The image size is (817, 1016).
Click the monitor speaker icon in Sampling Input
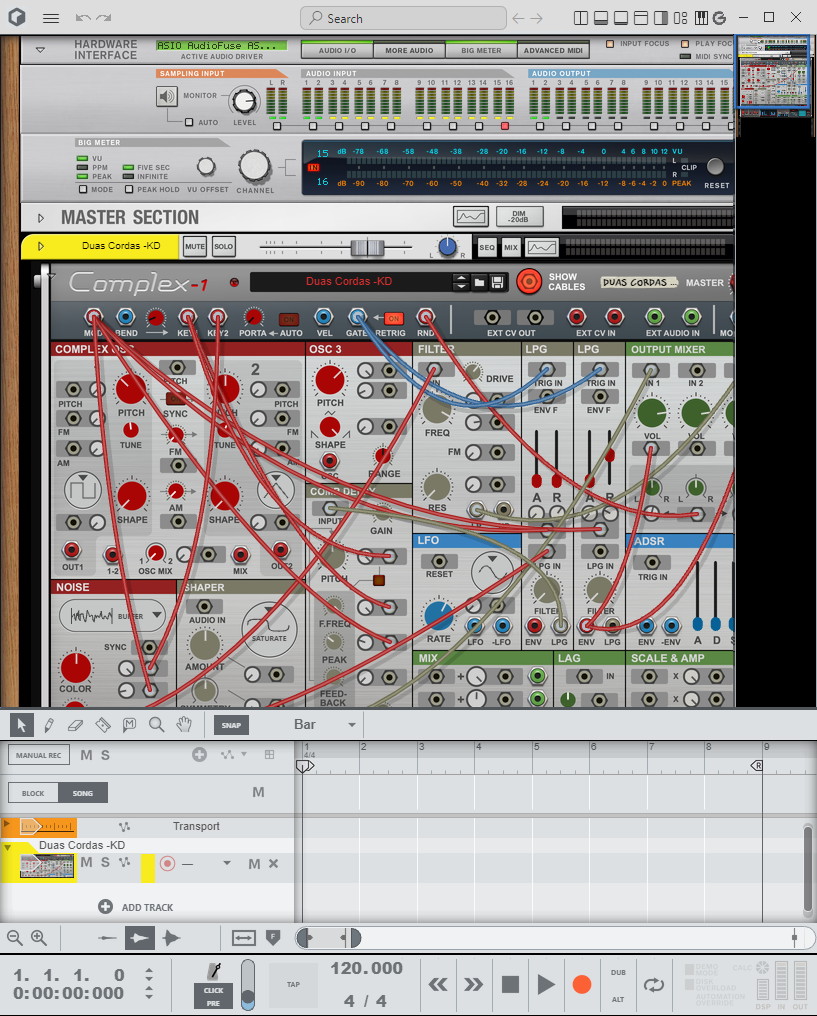(167, 97)
